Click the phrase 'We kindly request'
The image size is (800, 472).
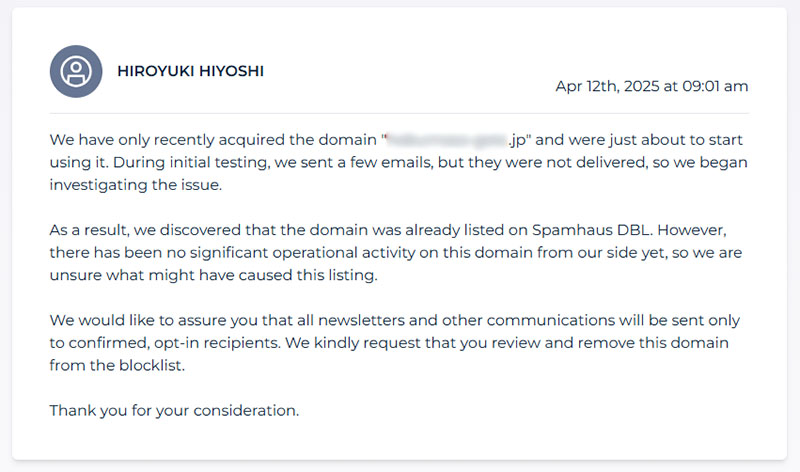pos(353,343)
